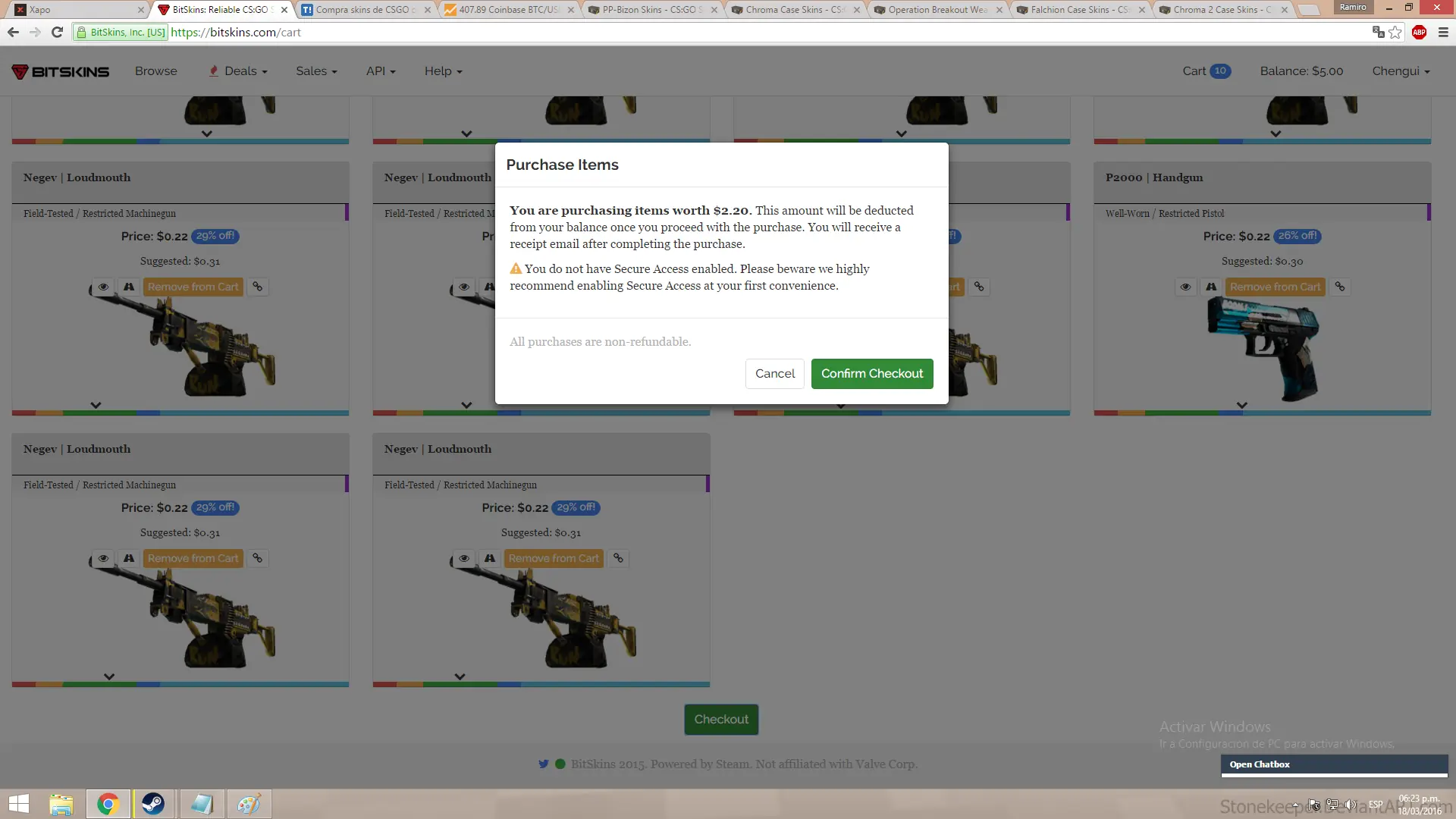
Task: Remove the last Negev Loudmouth from the cart
Action: (x=554, y=558)
